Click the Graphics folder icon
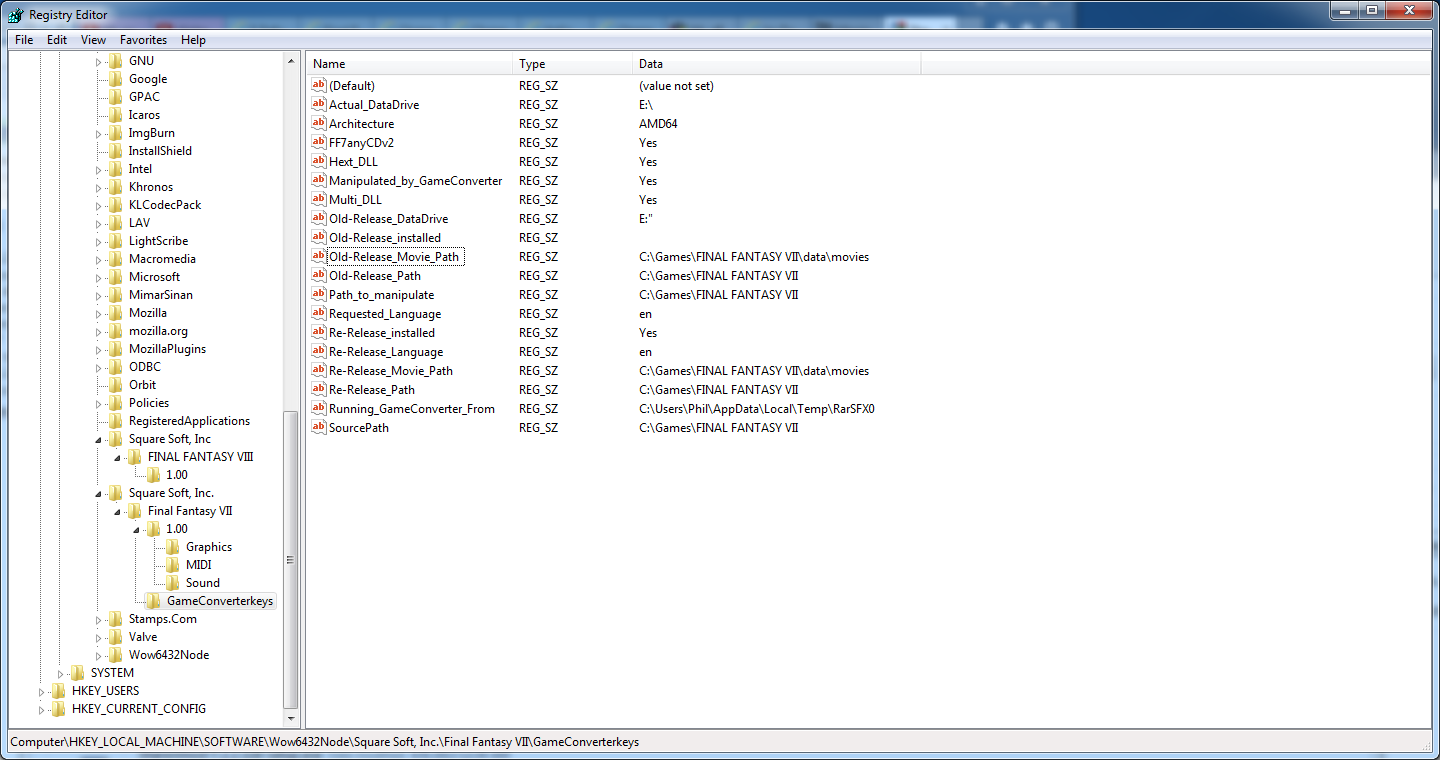Screen dimensions: 1440x760 pyautogui.click(x=173, y=547)
